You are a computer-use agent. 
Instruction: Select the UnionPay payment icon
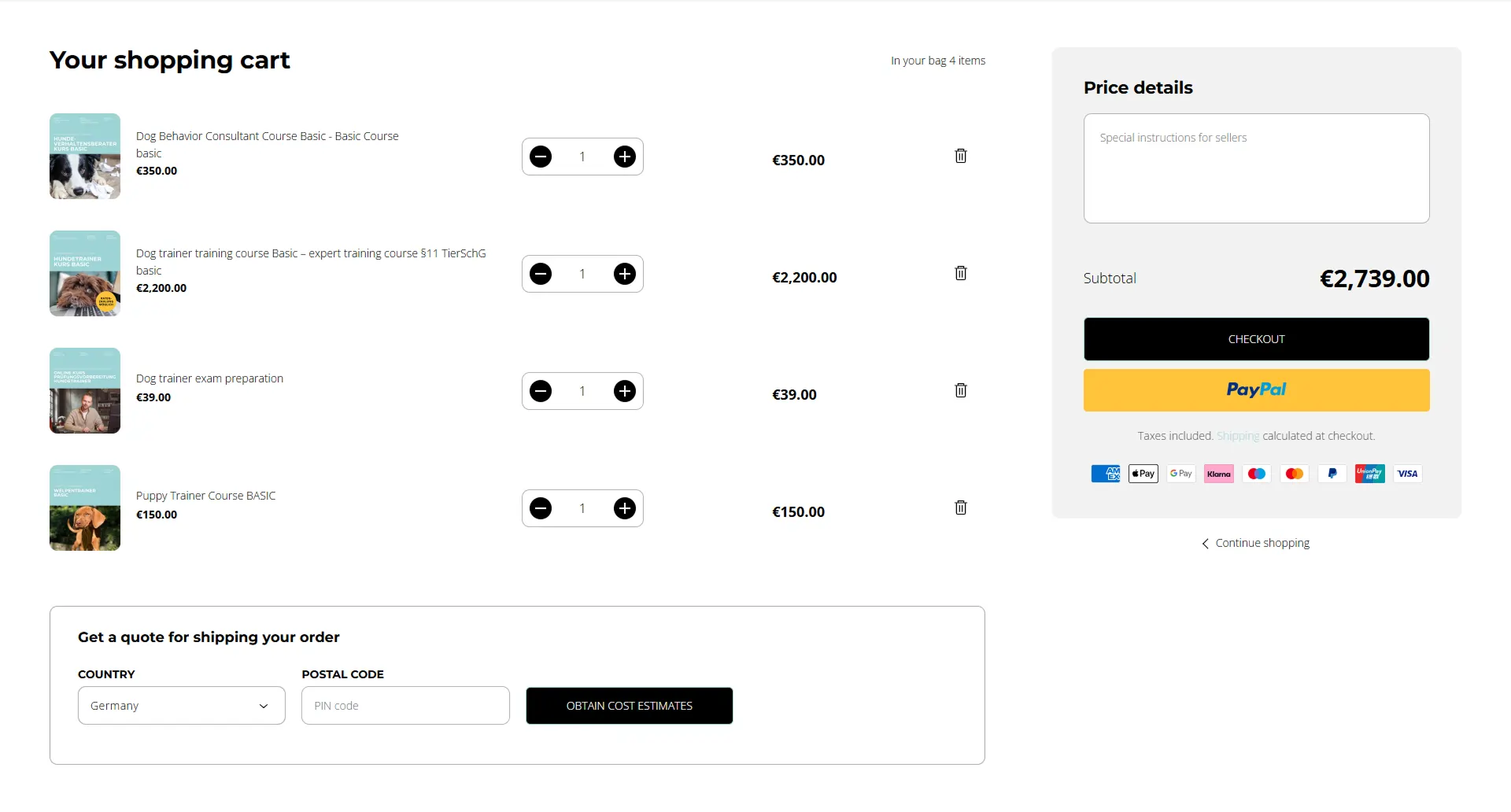(x=1369, y=473)
